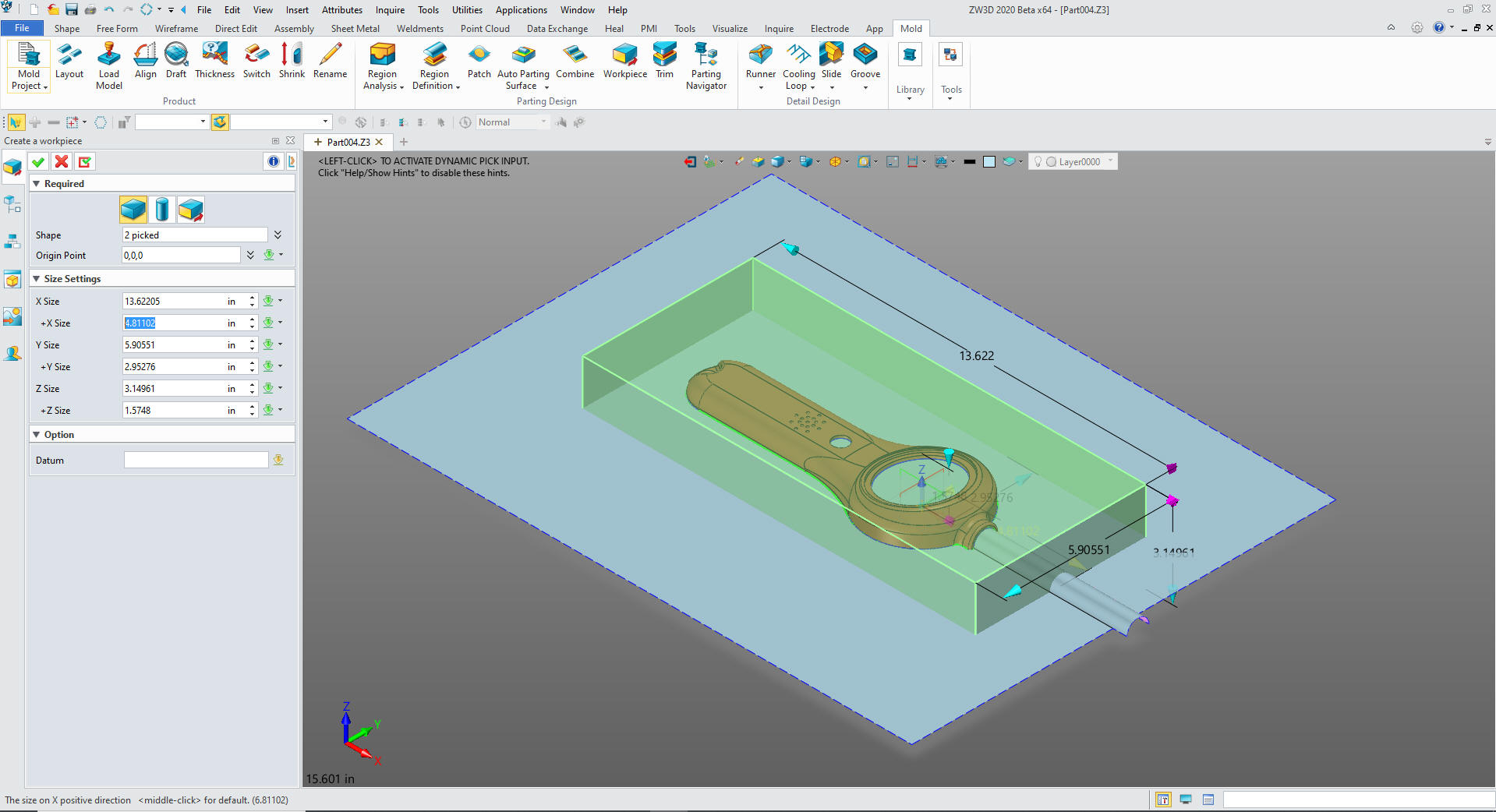Expand the Region Analysis dropdown
The width and height of the screenshot is (1496, 812).
401,87
